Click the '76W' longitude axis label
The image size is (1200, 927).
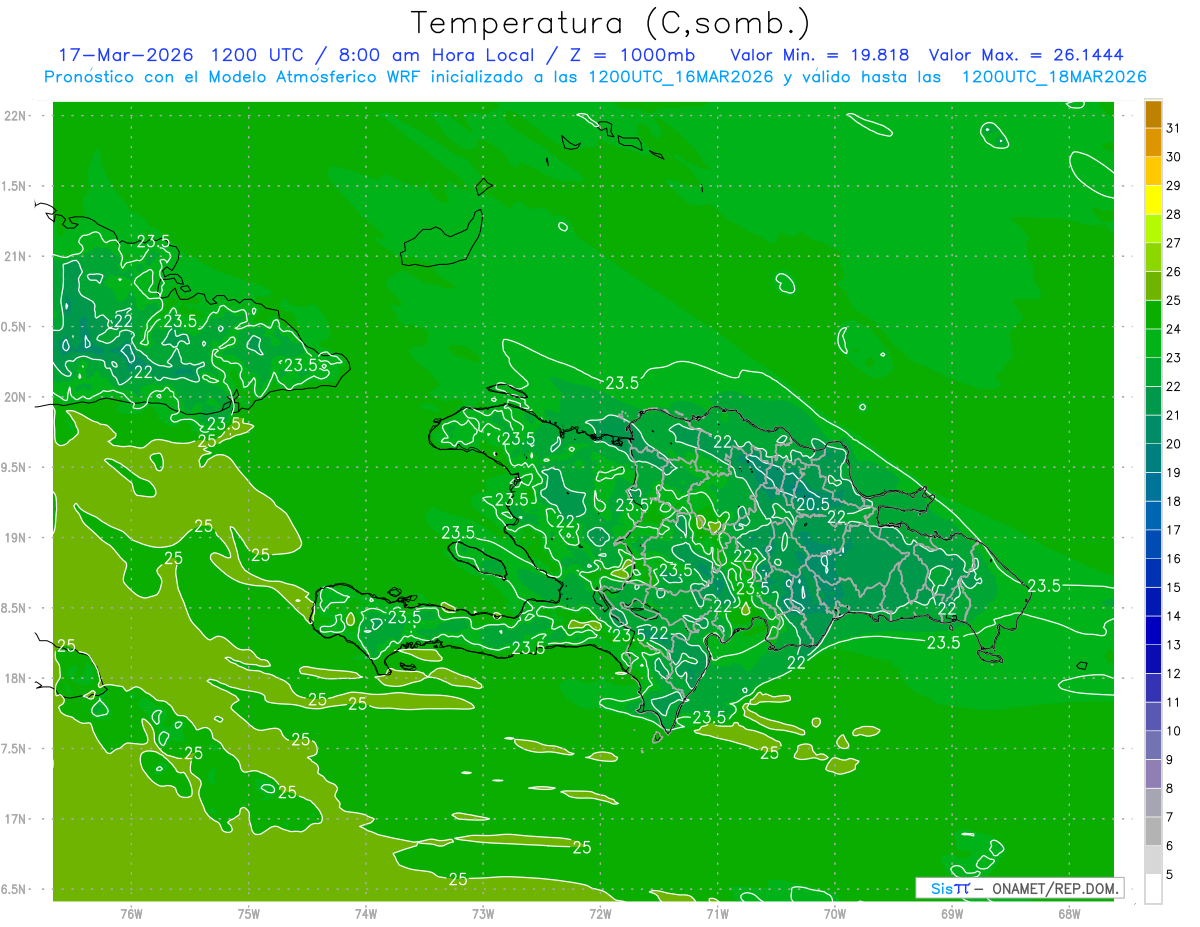131,914
